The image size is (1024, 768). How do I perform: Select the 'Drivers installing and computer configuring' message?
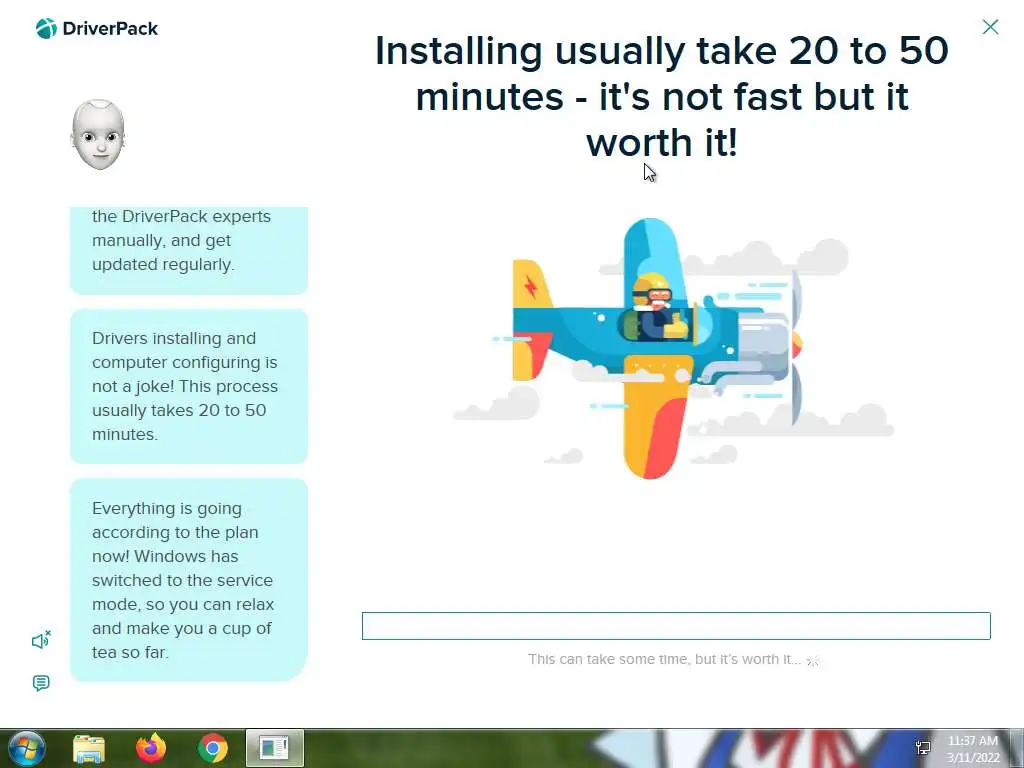pyautogui.click(x=189, y=386)
